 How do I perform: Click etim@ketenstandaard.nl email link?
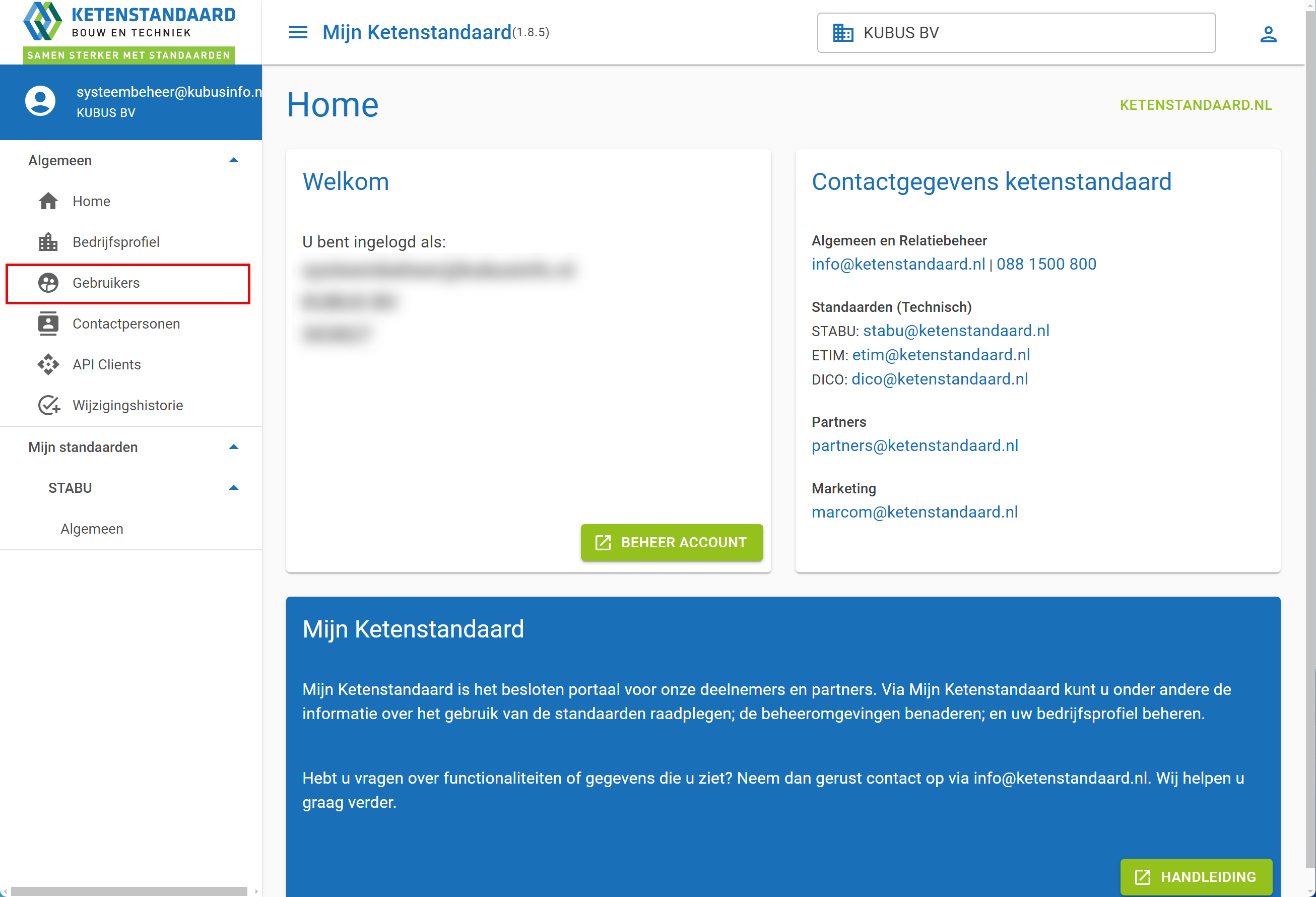tap(941, 355)
